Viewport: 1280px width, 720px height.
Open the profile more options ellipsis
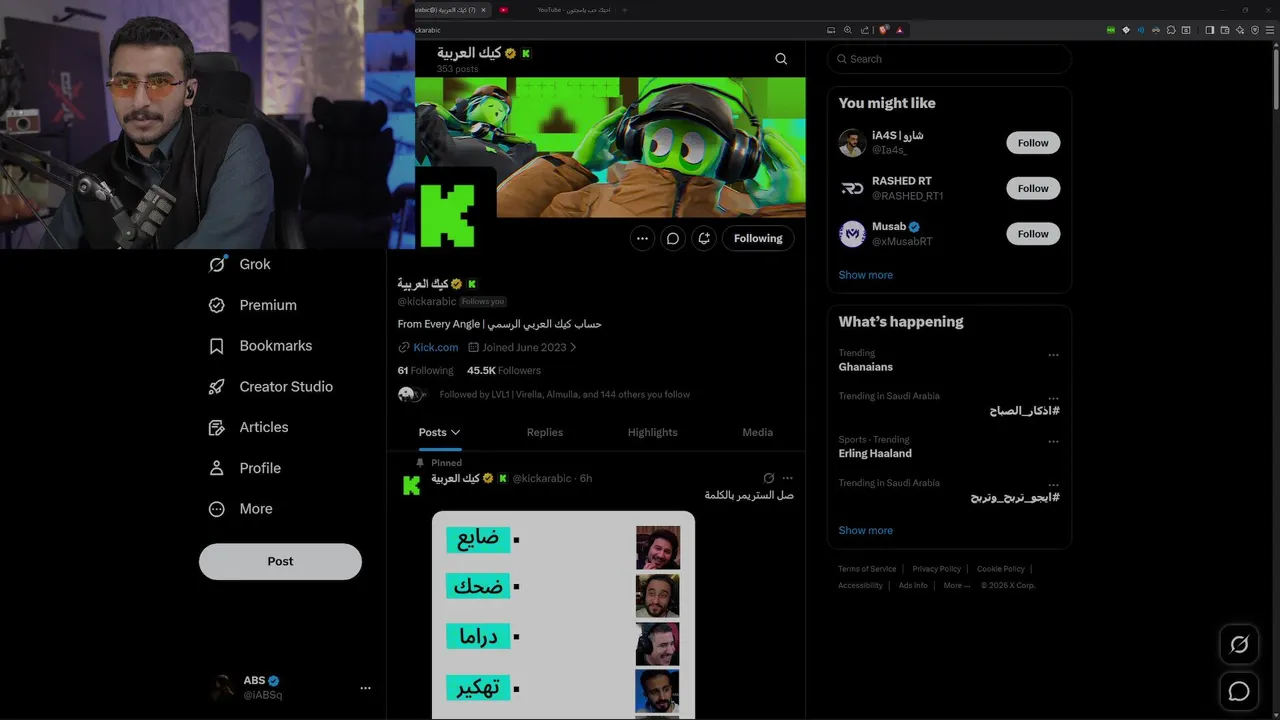(642, 238)
